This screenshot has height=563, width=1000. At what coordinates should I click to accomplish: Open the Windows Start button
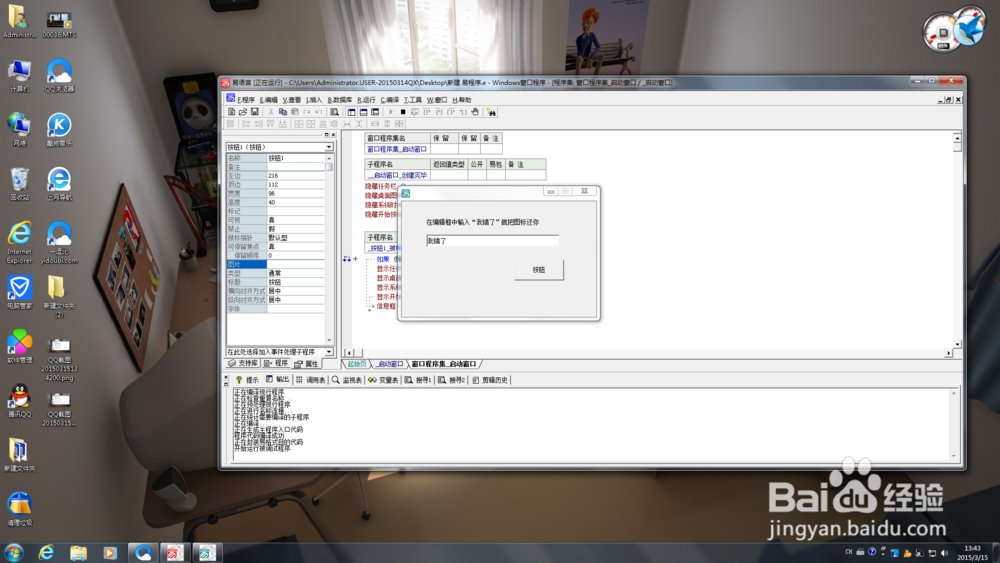pos(13,552)
